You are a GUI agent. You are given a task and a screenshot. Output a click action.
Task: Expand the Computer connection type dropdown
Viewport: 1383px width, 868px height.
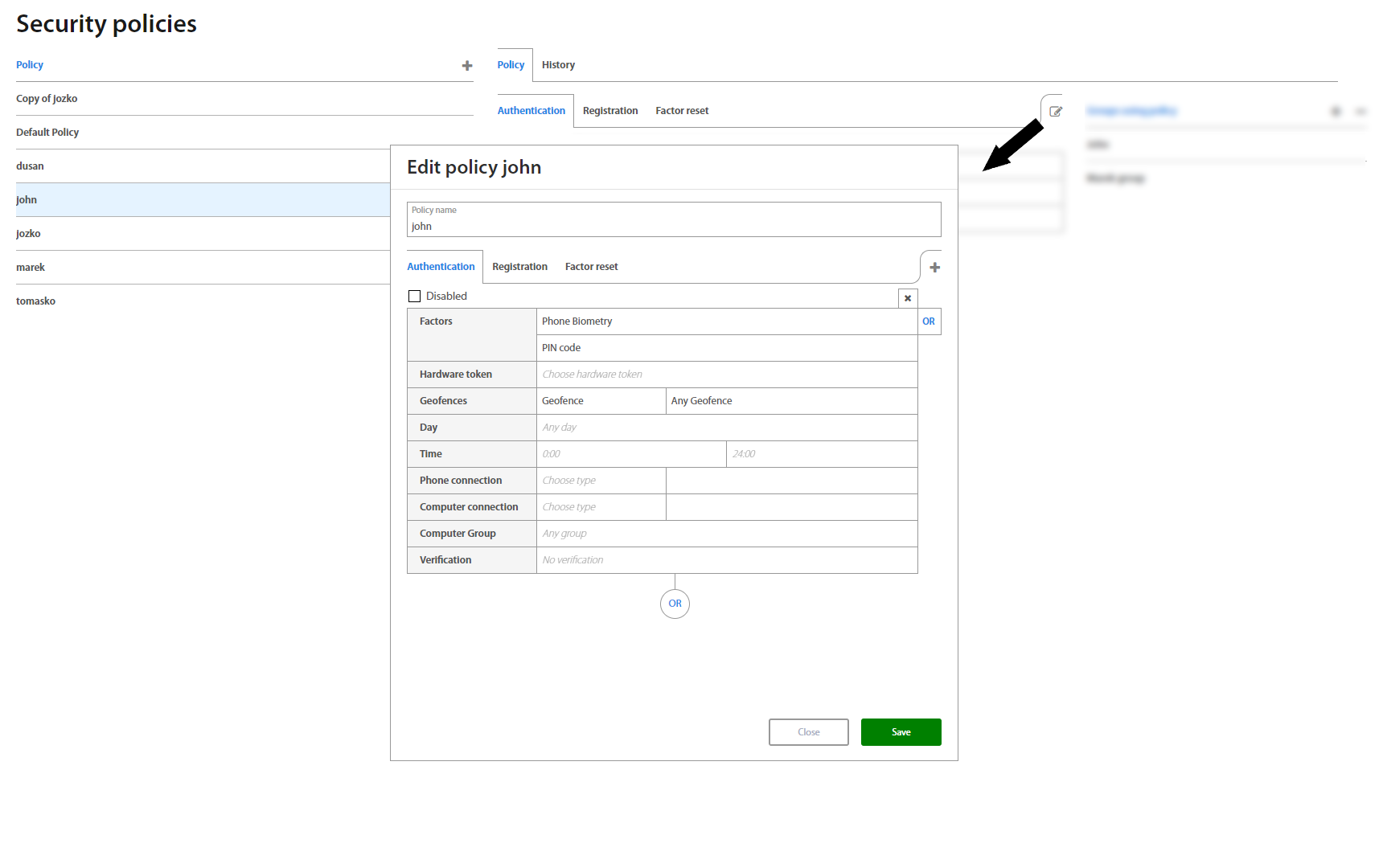tap(601, 507)
